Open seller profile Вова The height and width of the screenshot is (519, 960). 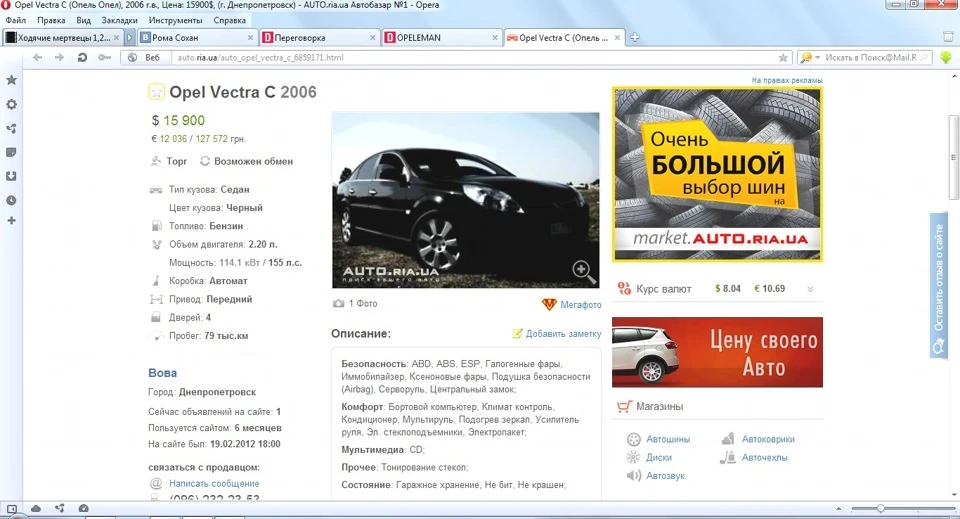coord(162,373)
